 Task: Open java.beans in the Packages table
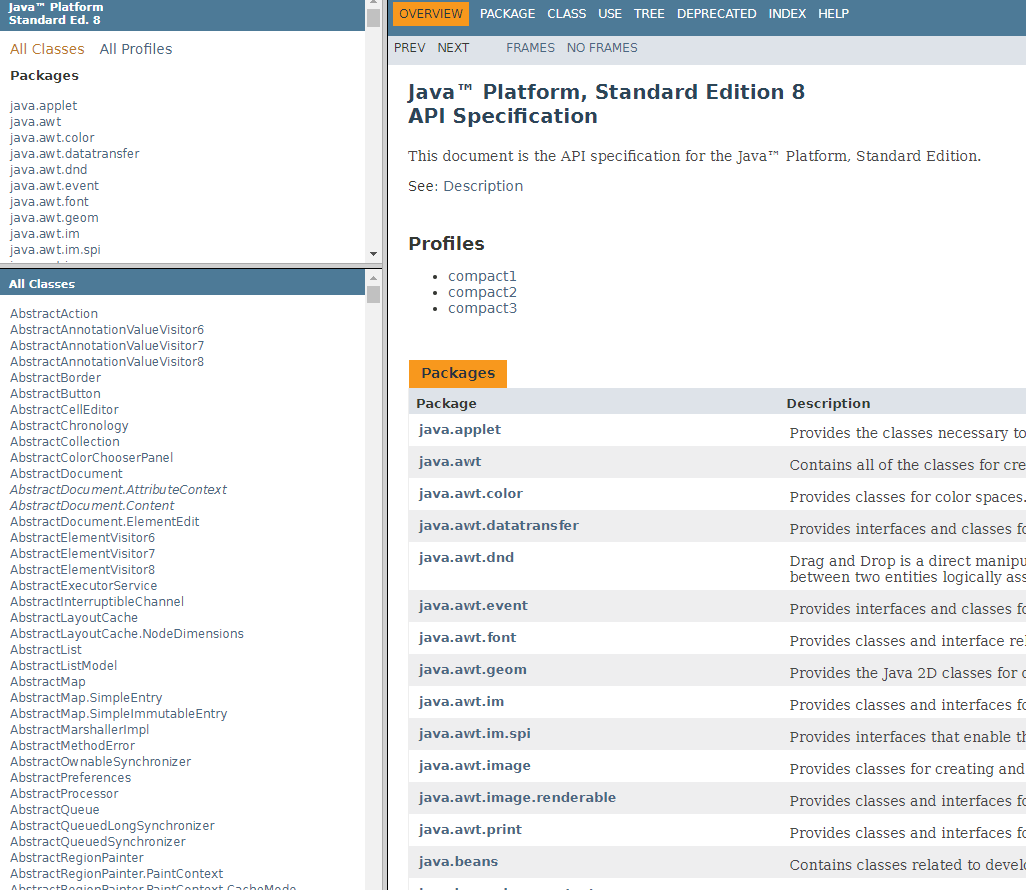pos(458,863)
